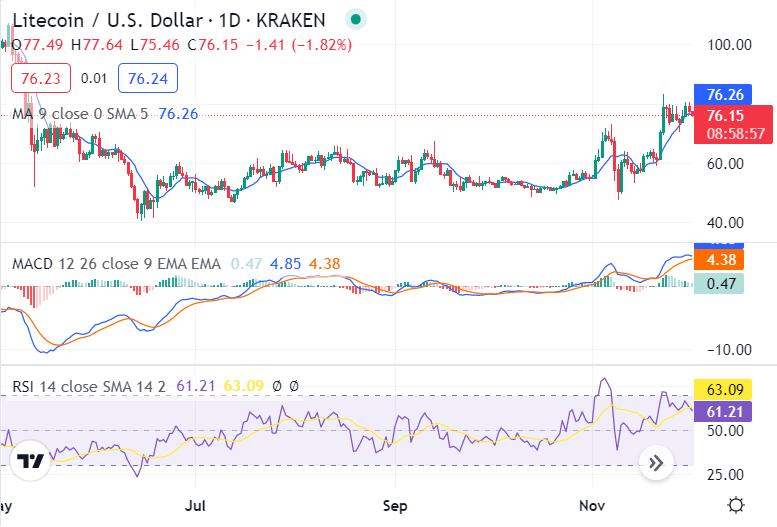The height and width of the screenshot is (527, 777).
Task: Click the 100.00 level on price scale
Action: point(727,44)
